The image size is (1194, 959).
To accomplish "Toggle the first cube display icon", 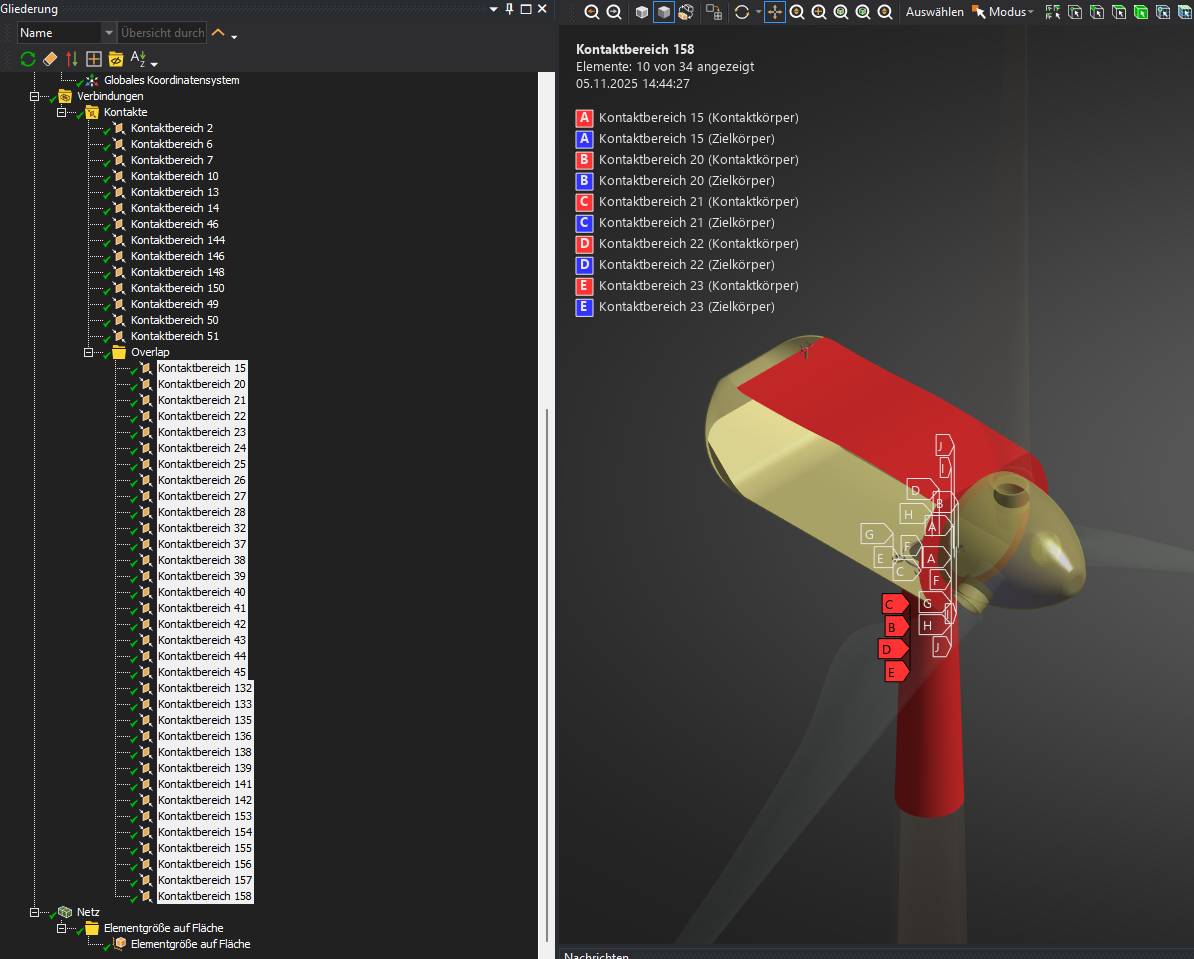I will [x=642, y=12].
